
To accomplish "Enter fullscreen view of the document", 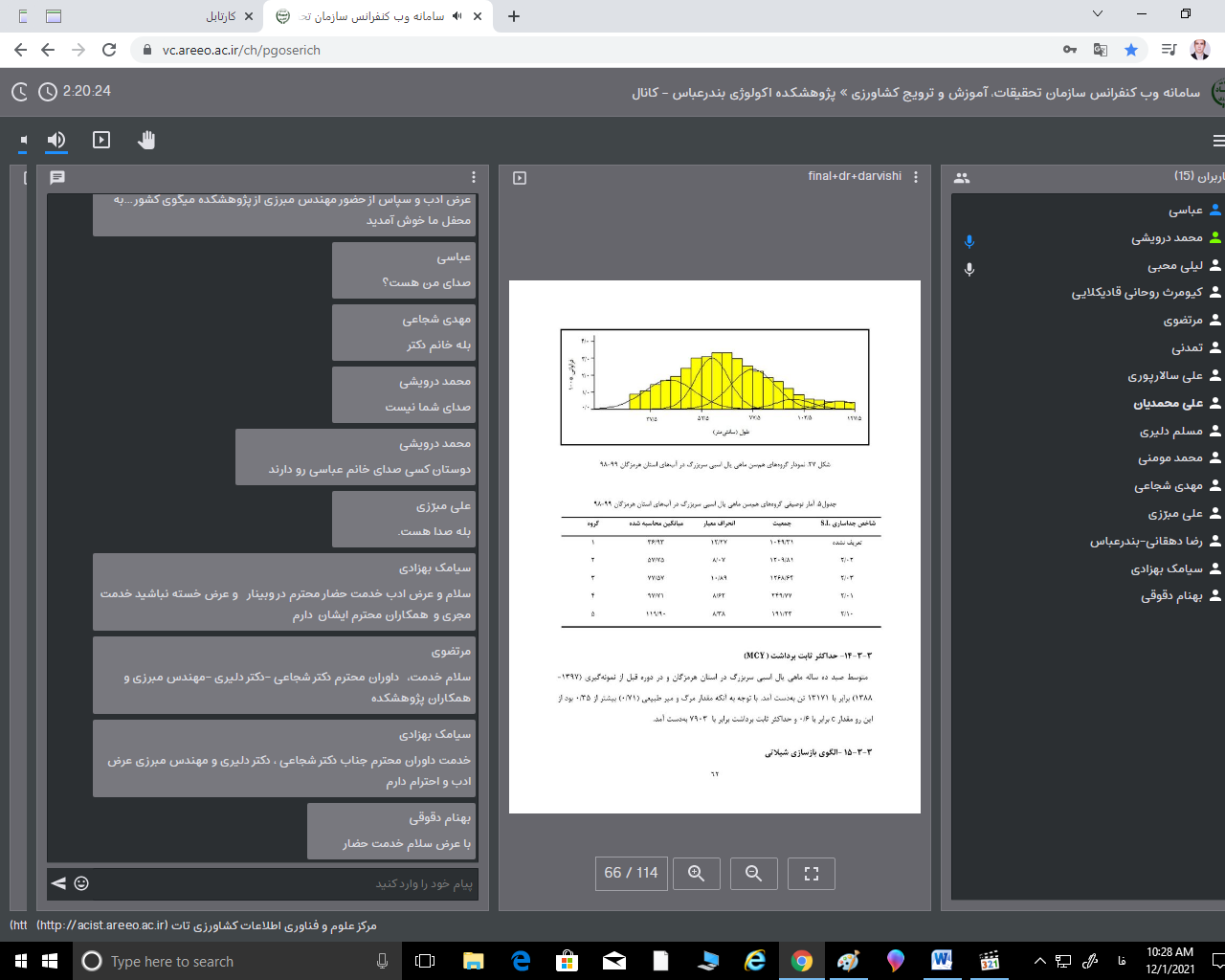I will tap(811, 873).
